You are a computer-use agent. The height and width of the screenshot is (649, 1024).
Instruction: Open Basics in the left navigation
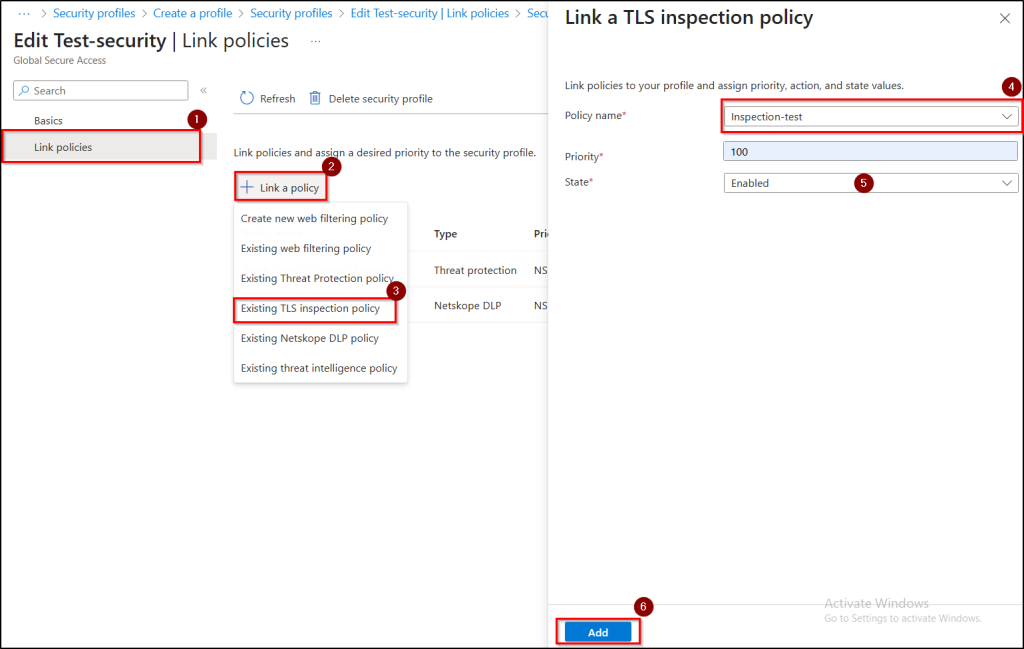point(48,121)
